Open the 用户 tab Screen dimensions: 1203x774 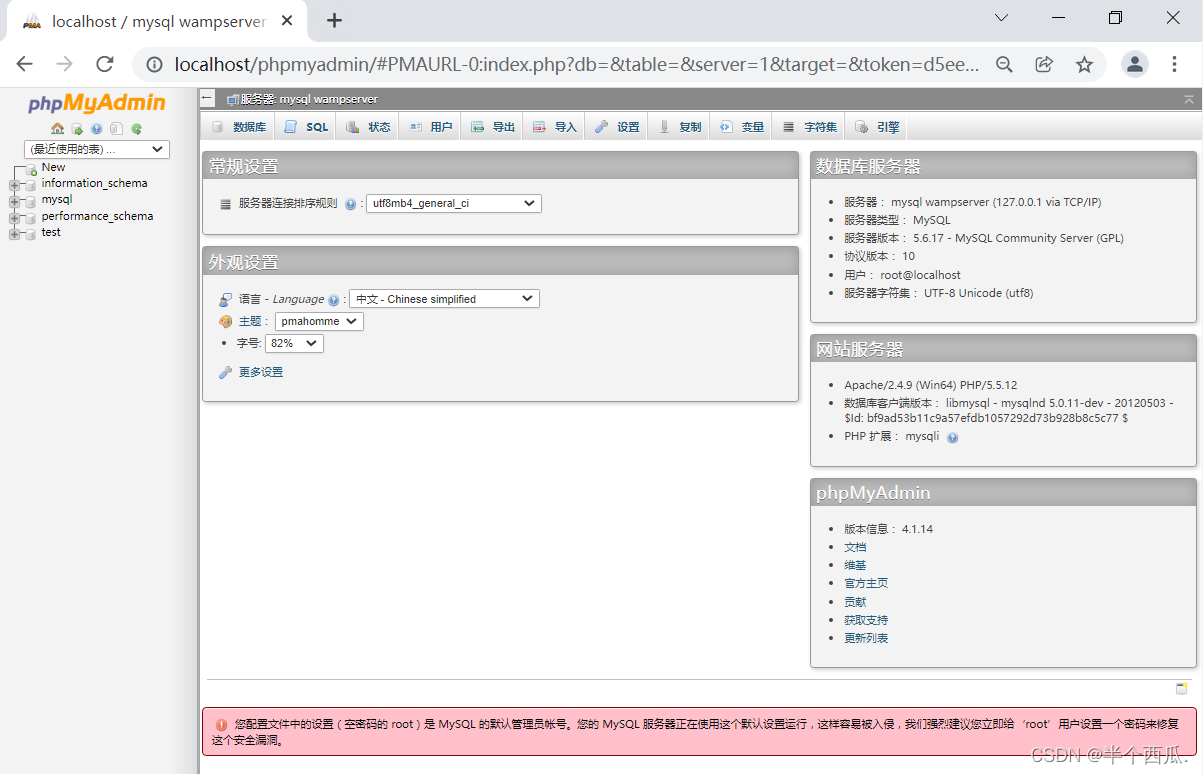click(x=430, y=127)
